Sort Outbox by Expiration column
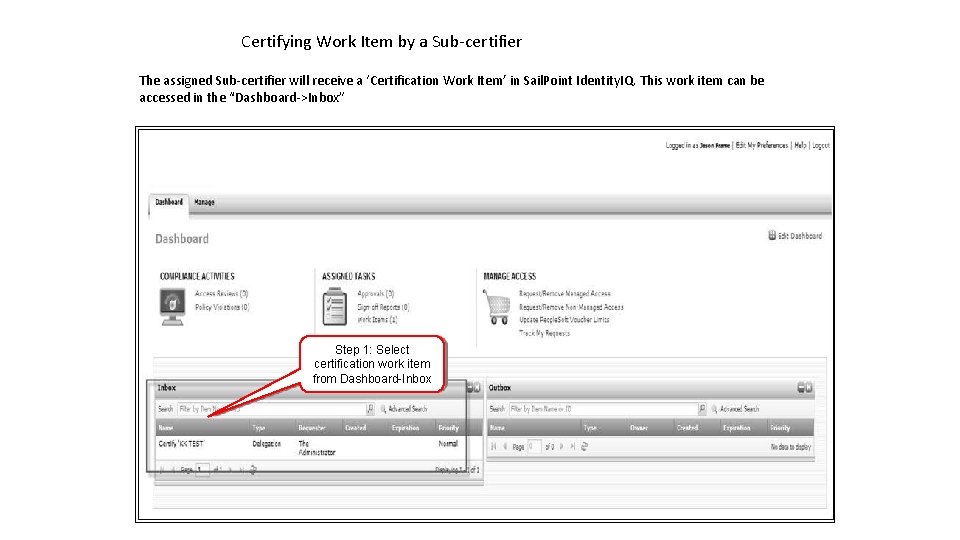Image resolution: width=960 pixels, height=540 pixels. [x=737, y=428]
